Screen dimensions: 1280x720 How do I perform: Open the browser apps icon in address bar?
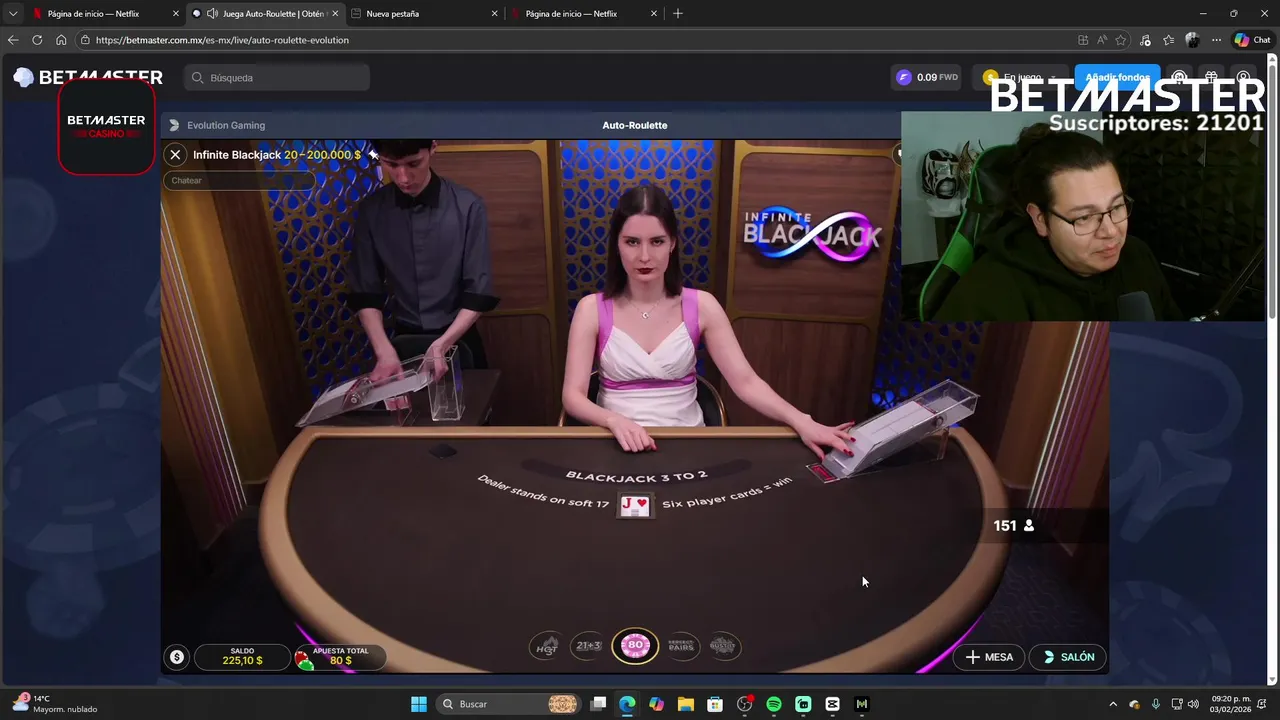point(1083,40)
